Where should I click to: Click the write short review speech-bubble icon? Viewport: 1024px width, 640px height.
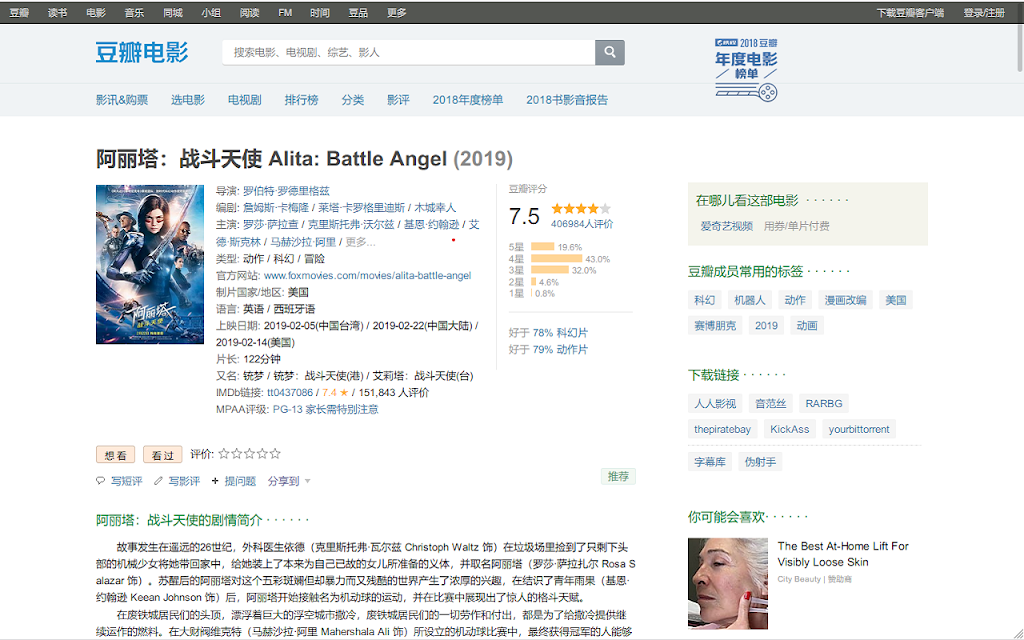[x=101, y=481]
